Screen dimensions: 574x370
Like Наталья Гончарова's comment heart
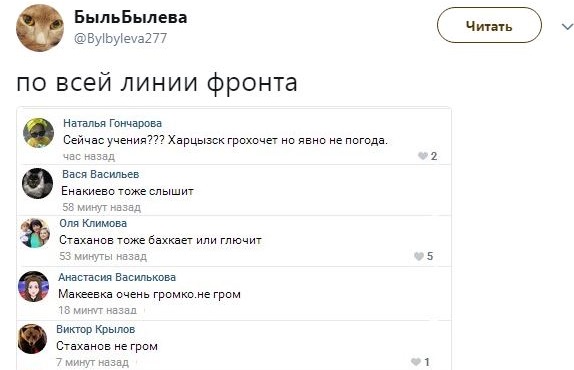423,156
